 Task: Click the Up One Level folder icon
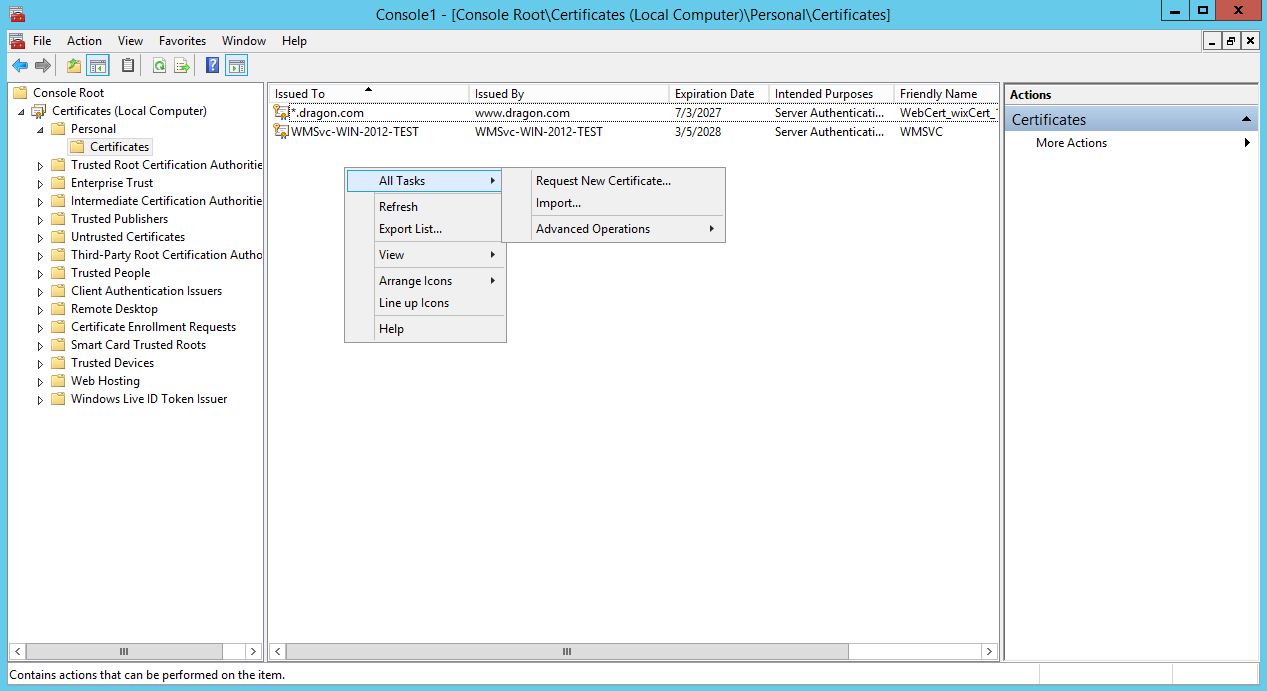click(x=73, y=66)
